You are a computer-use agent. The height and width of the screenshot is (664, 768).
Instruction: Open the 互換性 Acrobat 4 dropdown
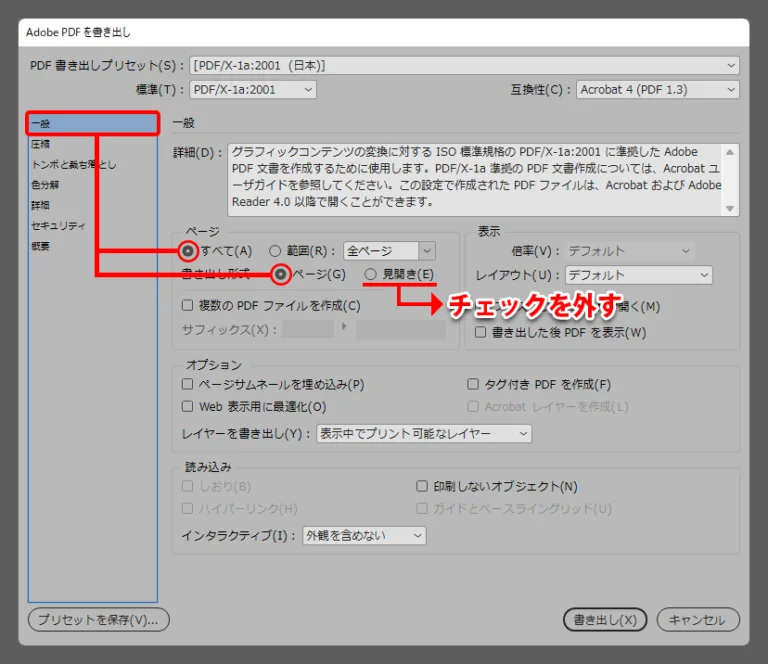point(657,90)
